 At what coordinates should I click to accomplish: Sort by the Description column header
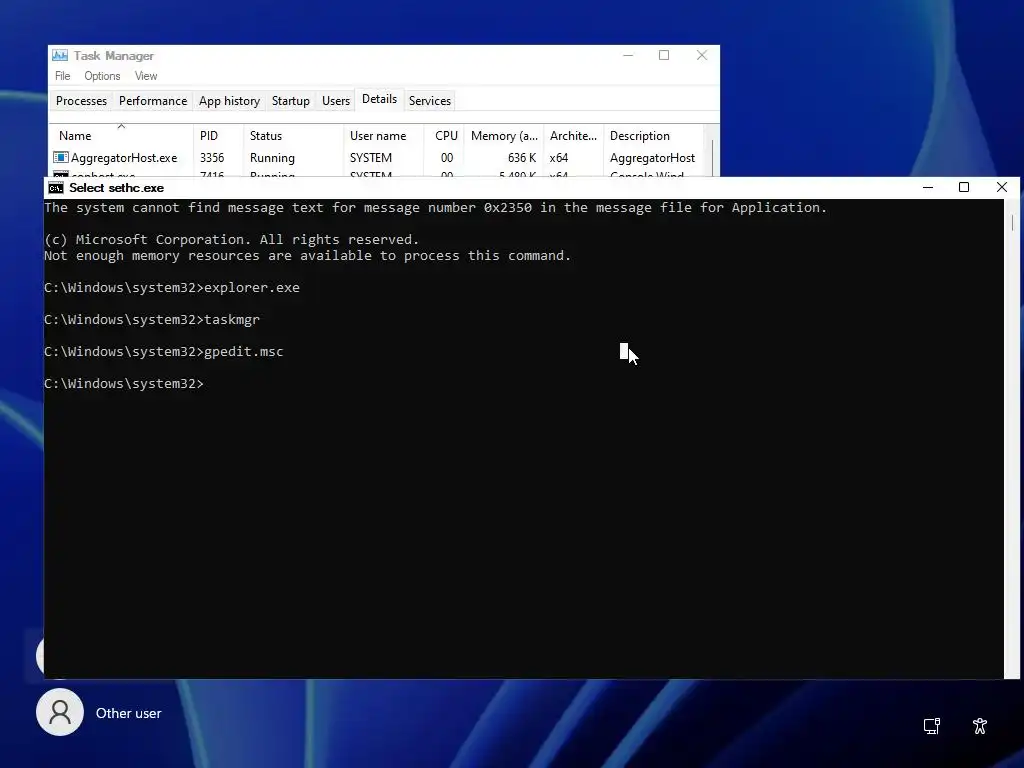click(653, 135)
